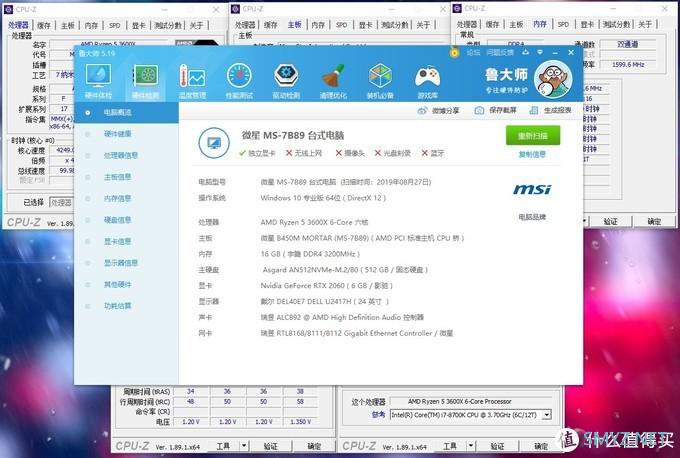Select 电脑概览 in the 鲁大师 sidebar
Image resolution: width=680 pixels, height=458 pixels.
coord(126,112)
